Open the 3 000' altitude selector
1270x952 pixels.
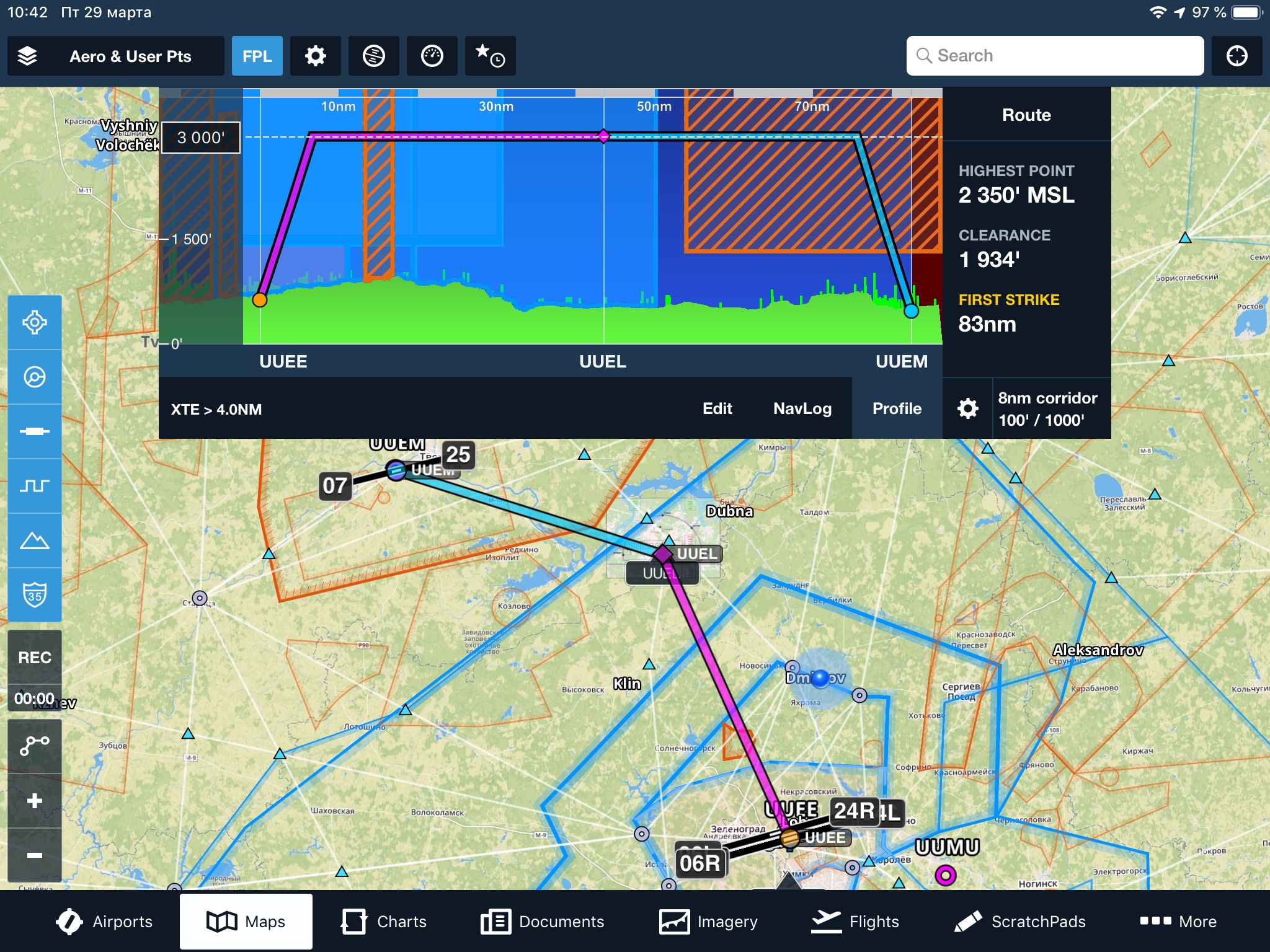click(200, 138)
